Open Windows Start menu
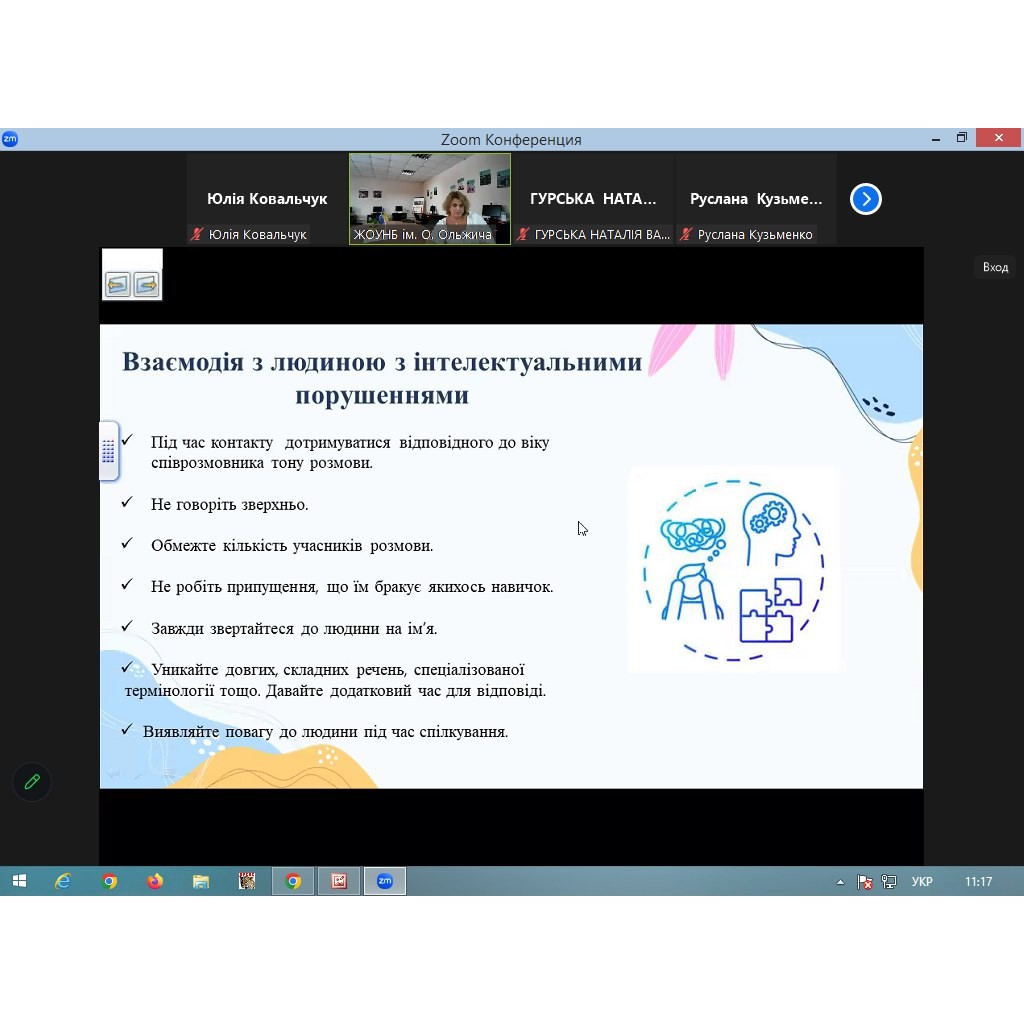 [x=19, y=881]
